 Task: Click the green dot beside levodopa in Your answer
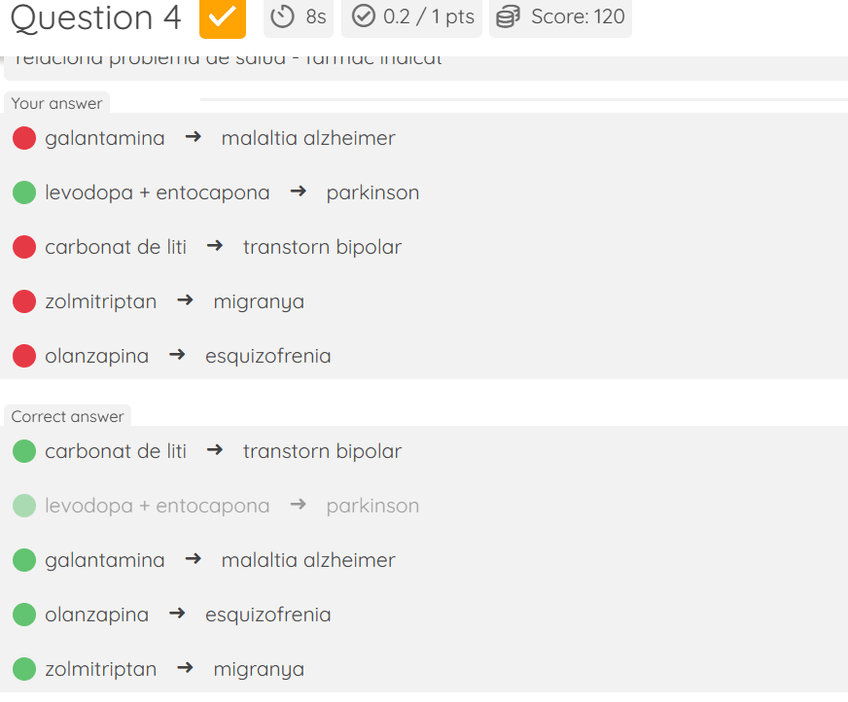(24, 192)
